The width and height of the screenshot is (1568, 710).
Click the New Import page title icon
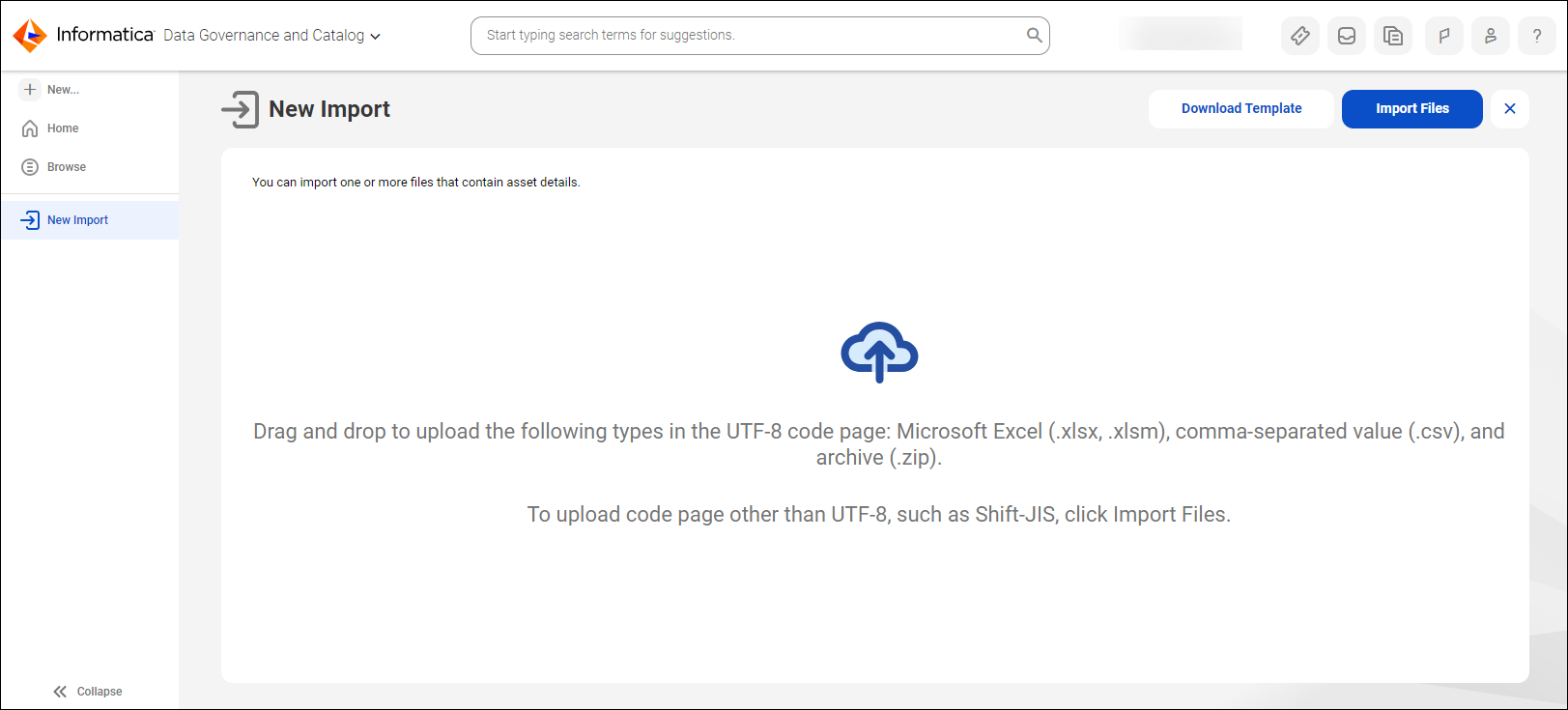click(x=241, y=109)
